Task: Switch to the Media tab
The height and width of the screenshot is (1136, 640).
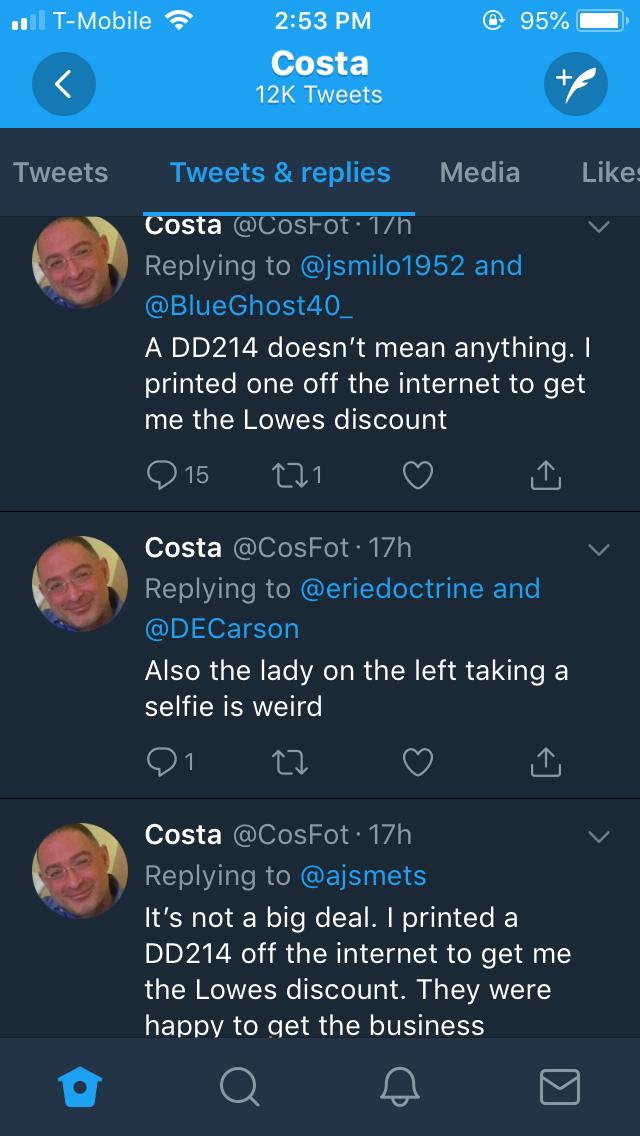Action: 480,172
